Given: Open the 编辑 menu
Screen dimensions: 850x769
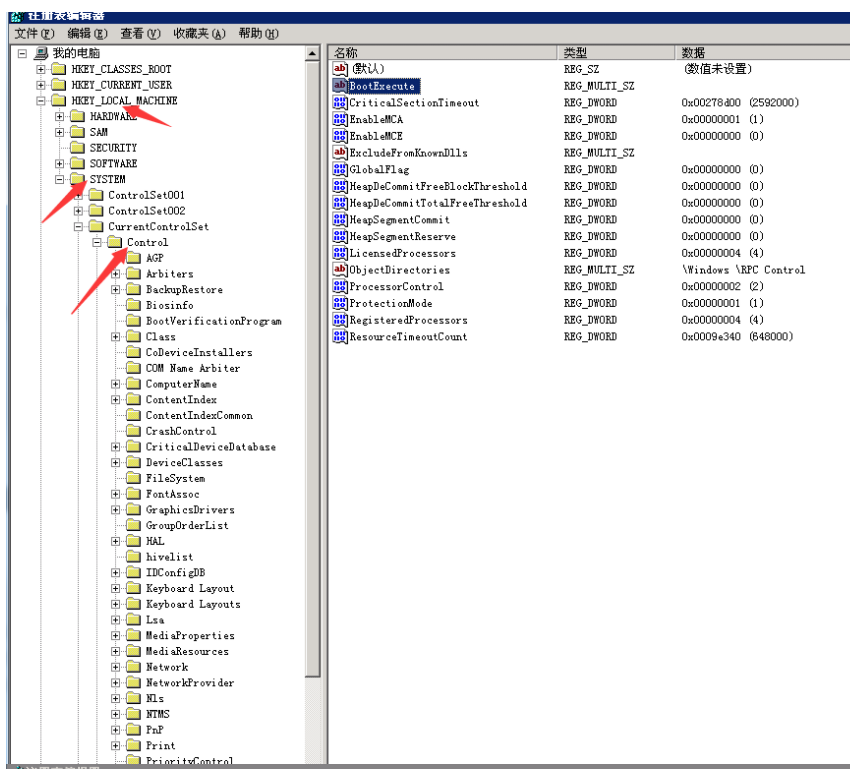Looking at the screenshot, I should pyautogui.click(x=87, y=34).
